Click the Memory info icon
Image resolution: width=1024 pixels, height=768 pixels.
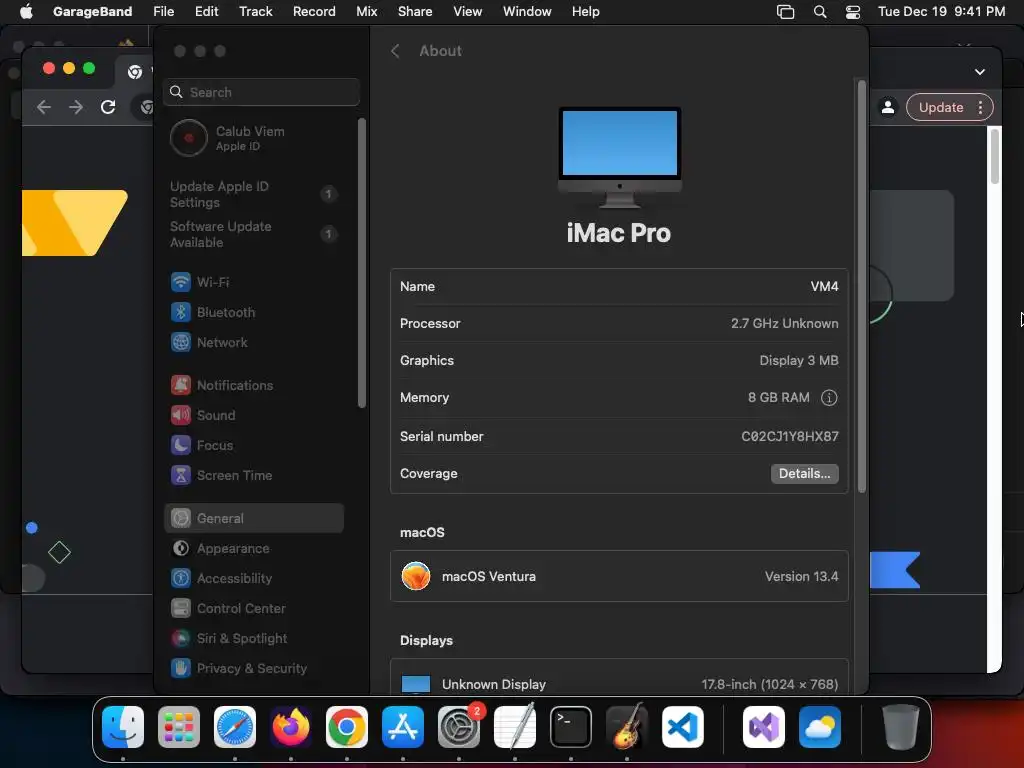829,398
